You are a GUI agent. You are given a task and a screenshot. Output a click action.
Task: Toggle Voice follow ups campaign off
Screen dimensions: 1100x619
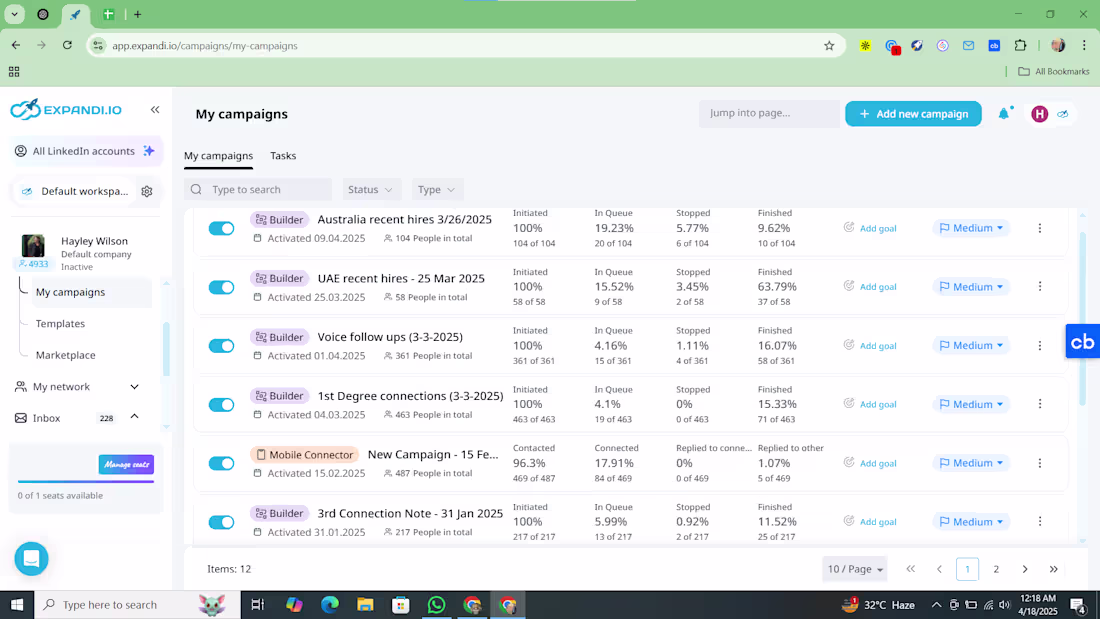221,346
